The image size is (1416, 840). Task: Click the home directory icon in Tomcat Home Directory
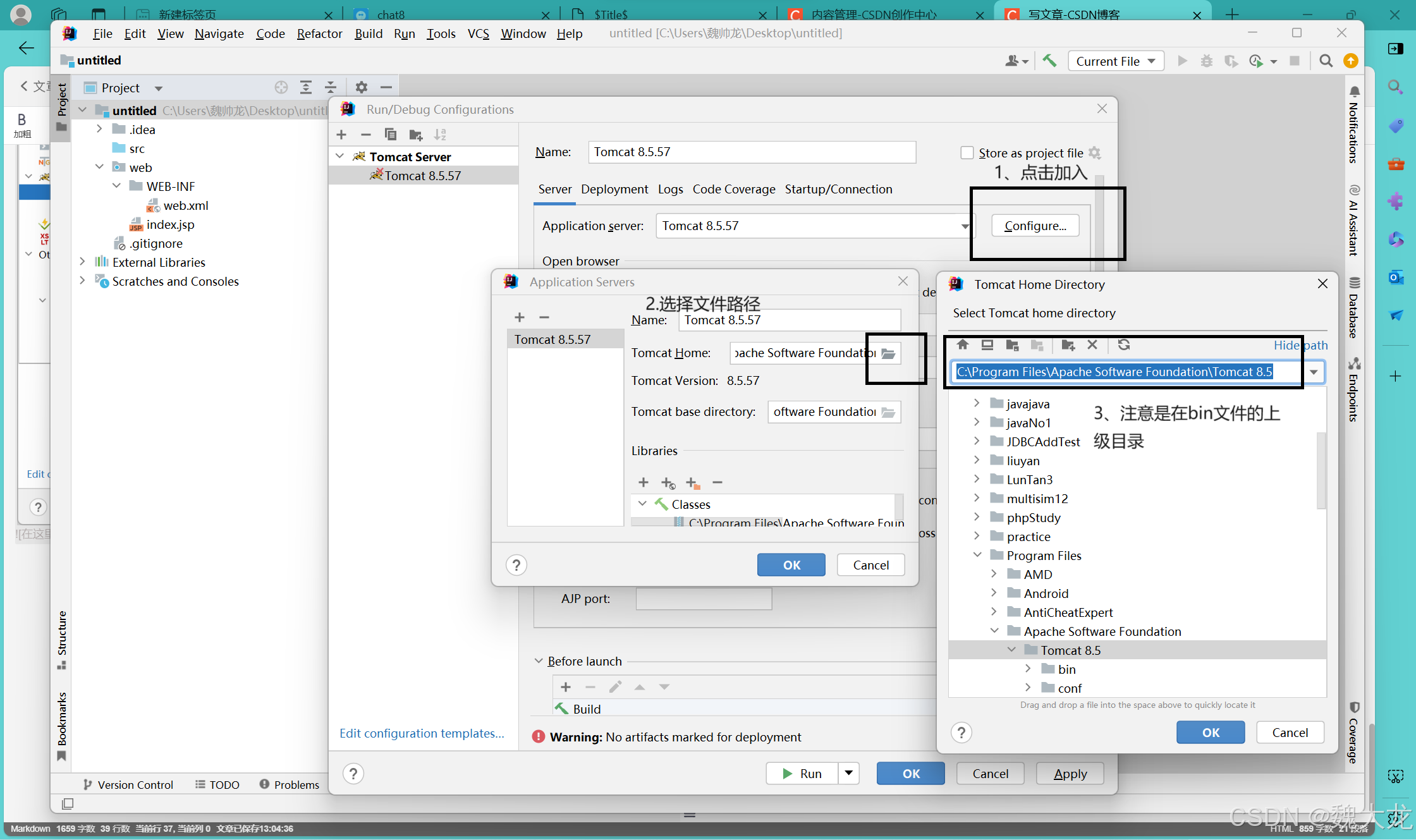click(x=963, y=345)
